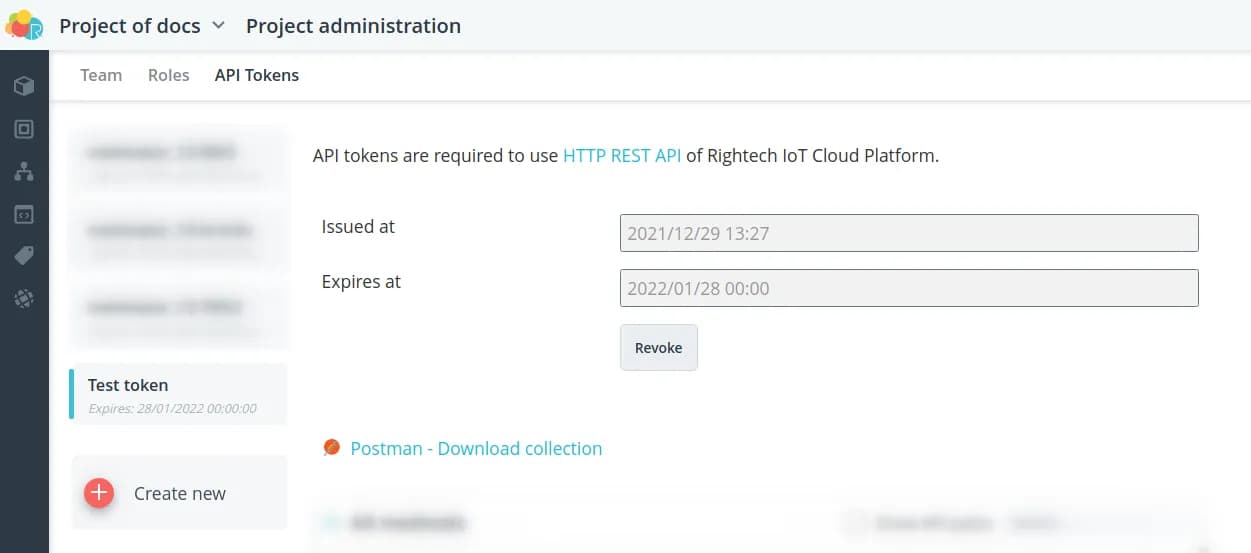Click the Postman - Download collection link
This screenshot has width=1251, height=553.
[476, 449]
